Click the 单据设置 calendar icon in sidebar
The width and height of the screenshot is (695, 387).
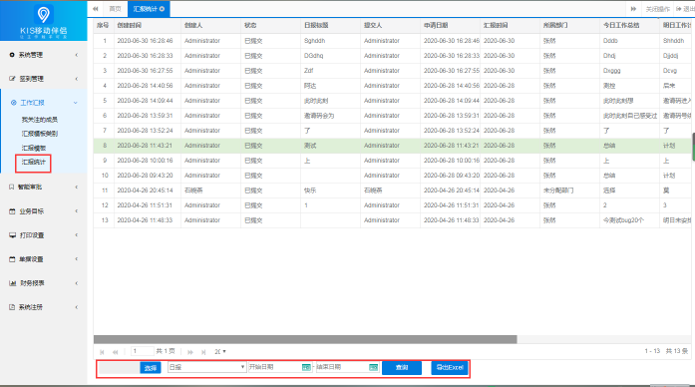pos(12,259)
